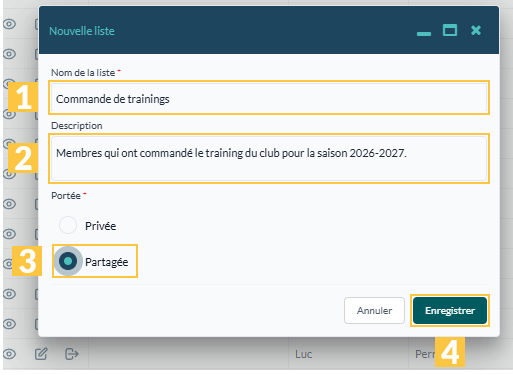513x375 pixels.
Task: View the Luc row via its eye icon
Action: (x=10, y=354)
